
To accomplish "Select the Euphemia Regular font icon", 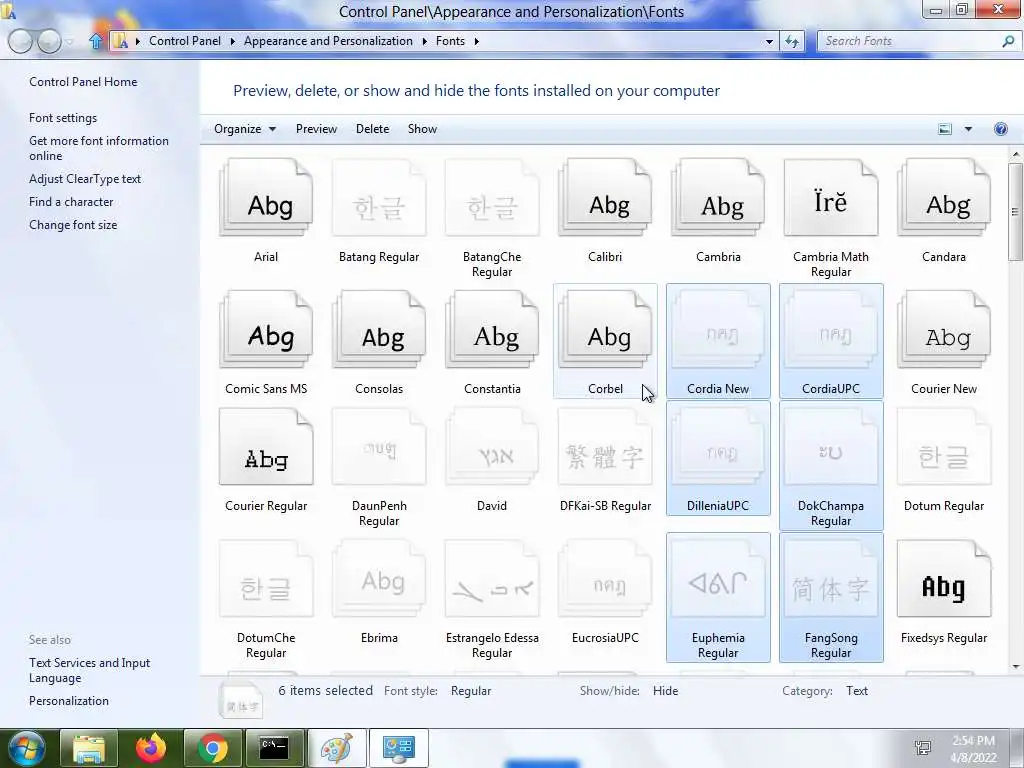I will 718,579.
